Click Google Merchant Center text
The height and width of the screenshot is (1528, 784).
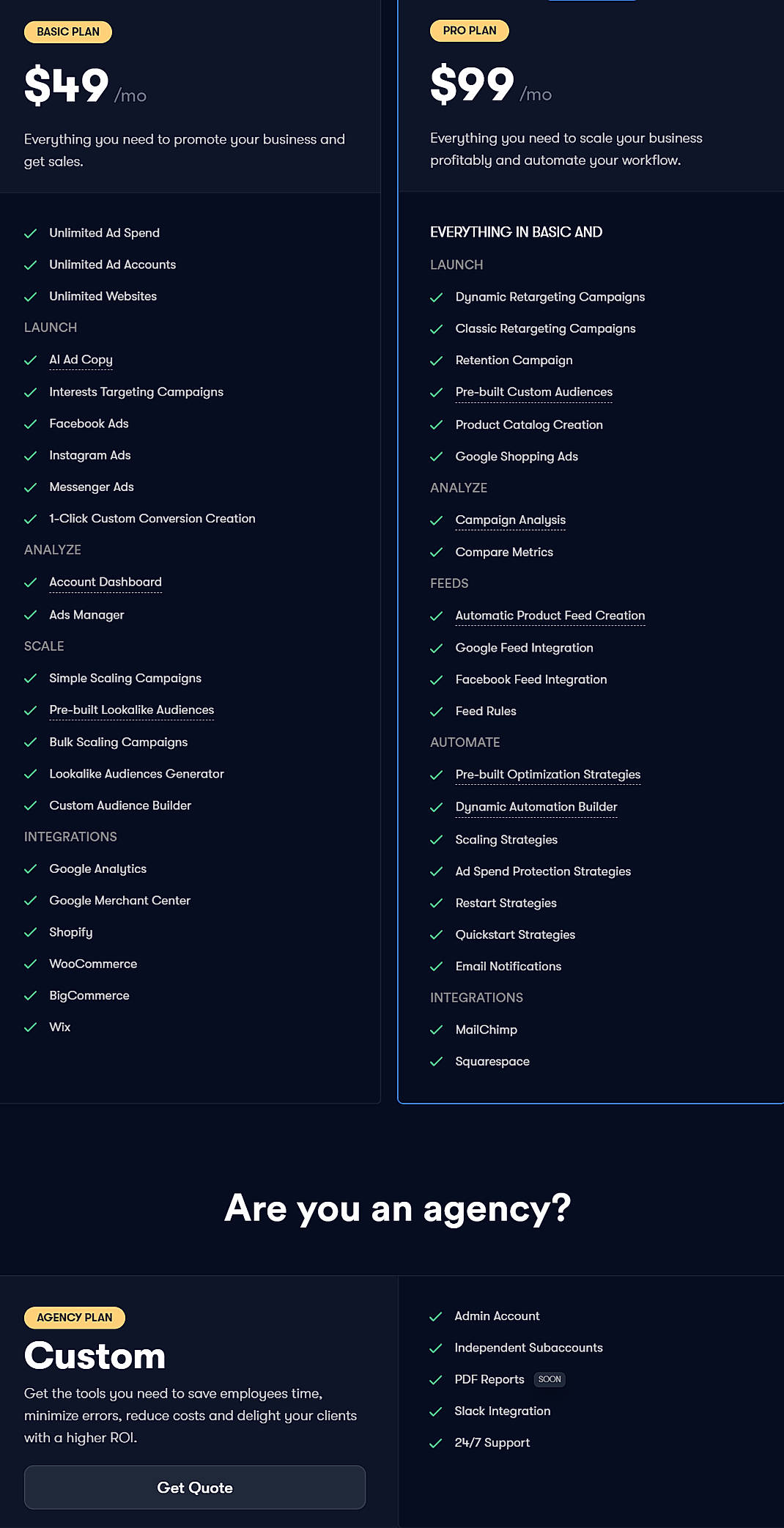(120, 900)
